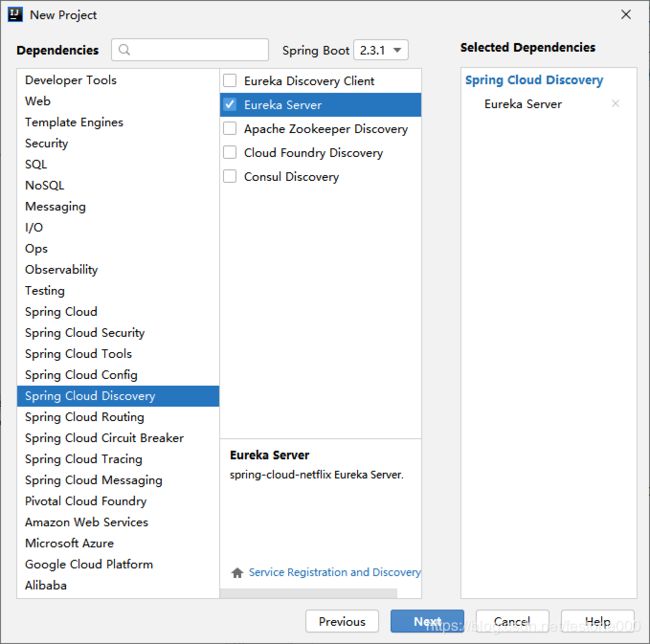The image size is (650, 644).
Task: Select the Observability category
Action: [x=118, y=270]
